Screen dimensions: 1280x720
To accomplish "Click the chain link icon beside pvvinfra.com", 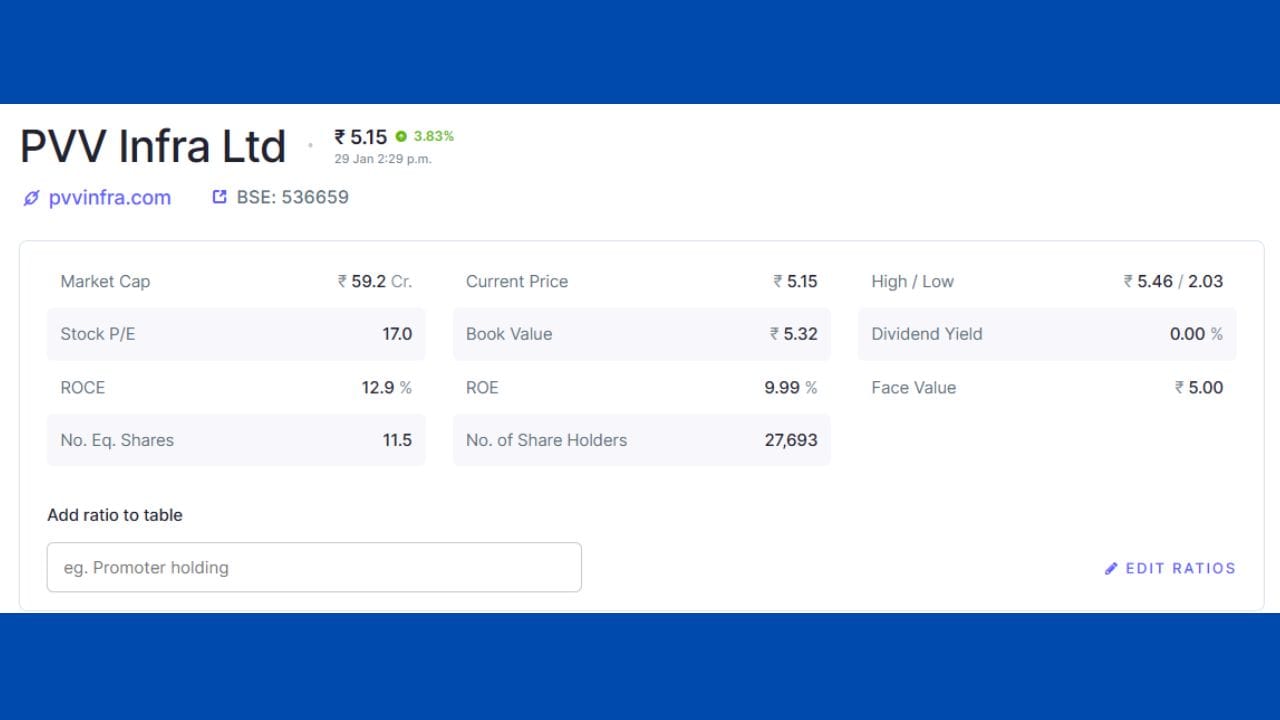I will [x=31, y=198].
